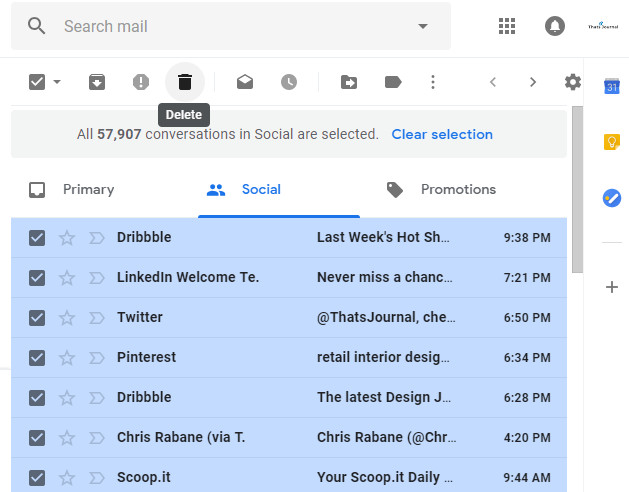Viewport: 629px width, 492px height.
Task: Star the LinkedIn Welcome email
Action: pyautogui.click(x=67, y=278)
